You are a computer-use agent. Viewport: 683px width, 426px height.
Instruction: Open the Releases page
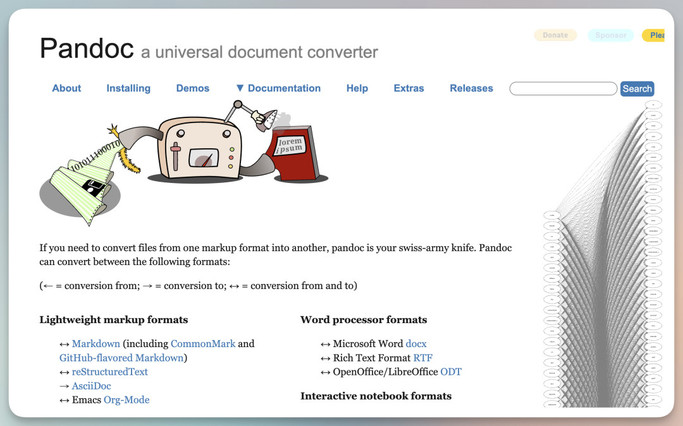pos(471,88)
